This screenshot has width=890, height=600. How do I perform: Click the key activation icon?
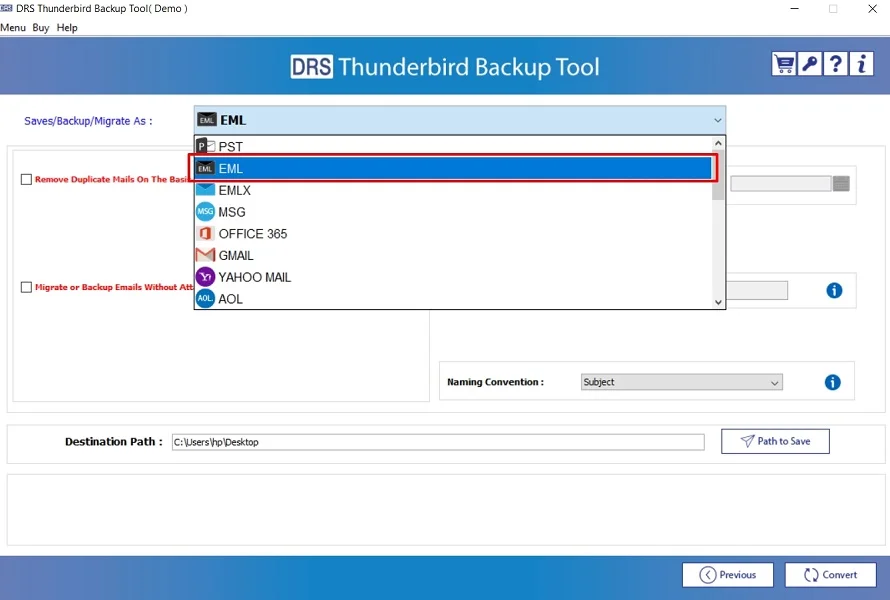[x=809, y=63]
